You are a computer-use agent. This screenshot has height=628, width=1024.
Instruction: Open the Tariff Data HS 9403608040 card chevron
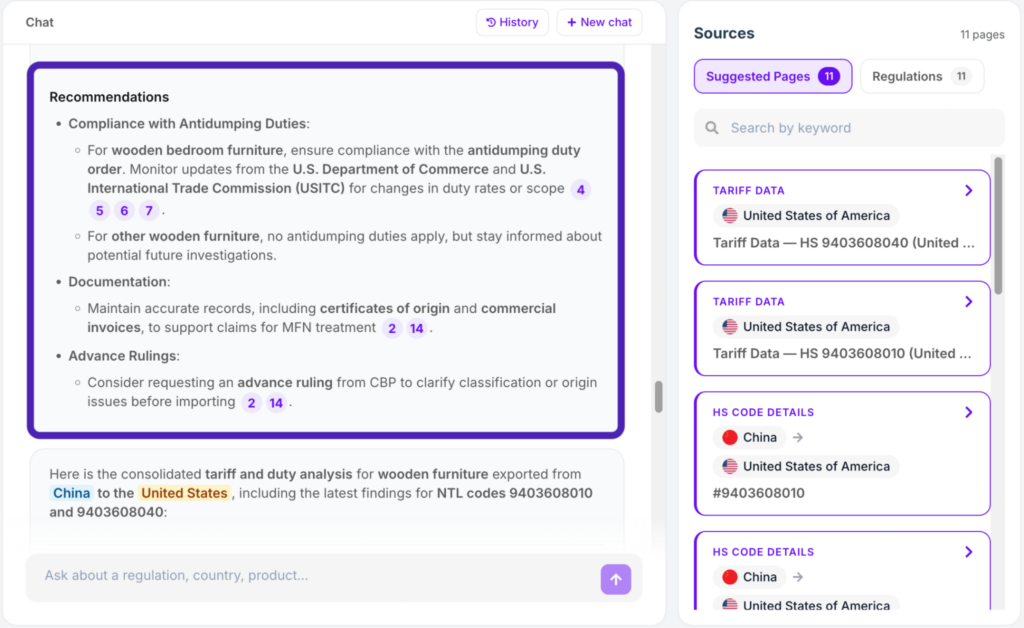click(968, 191)
